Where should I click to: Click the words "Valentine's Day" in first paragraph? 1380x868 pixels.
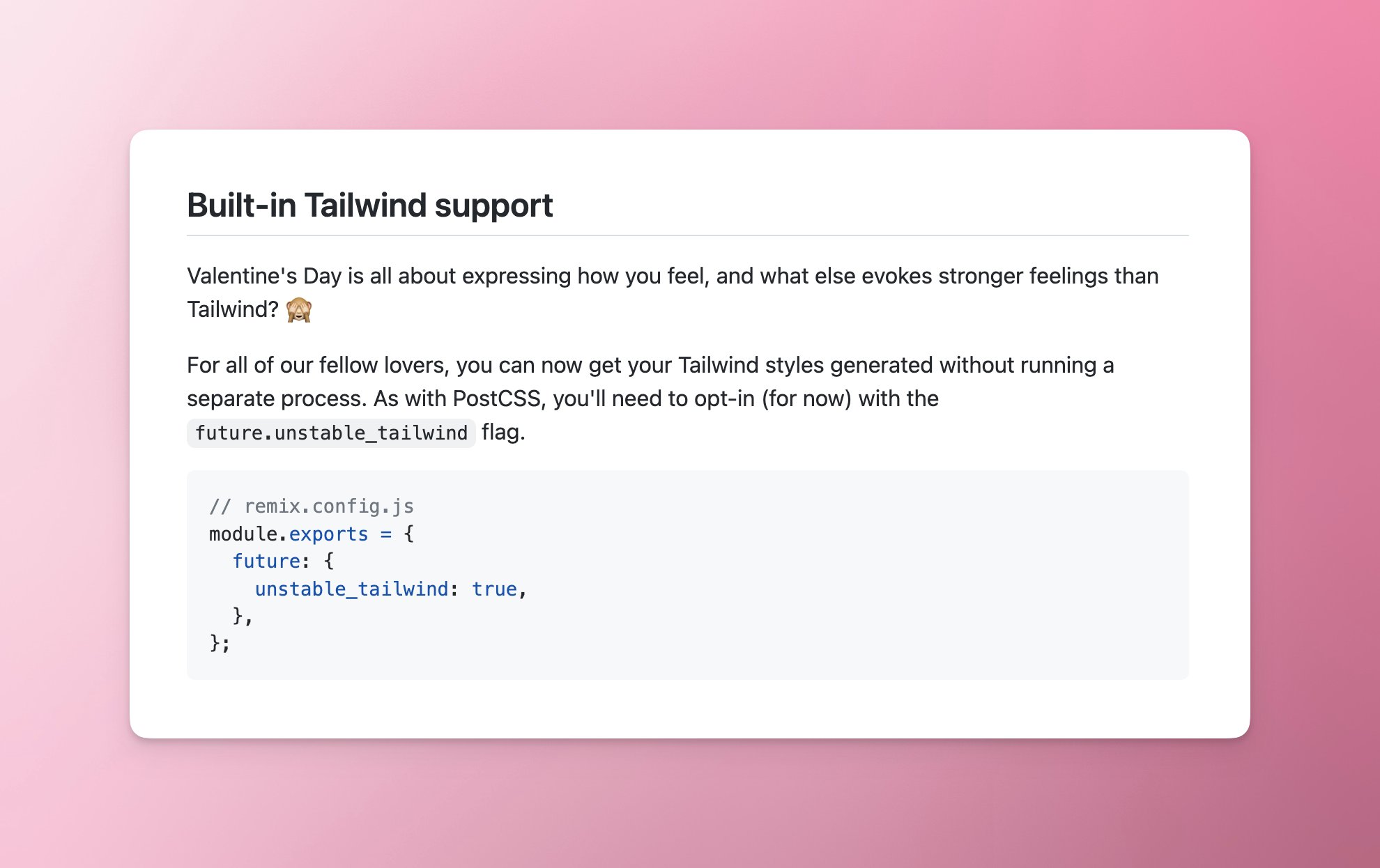264,276
